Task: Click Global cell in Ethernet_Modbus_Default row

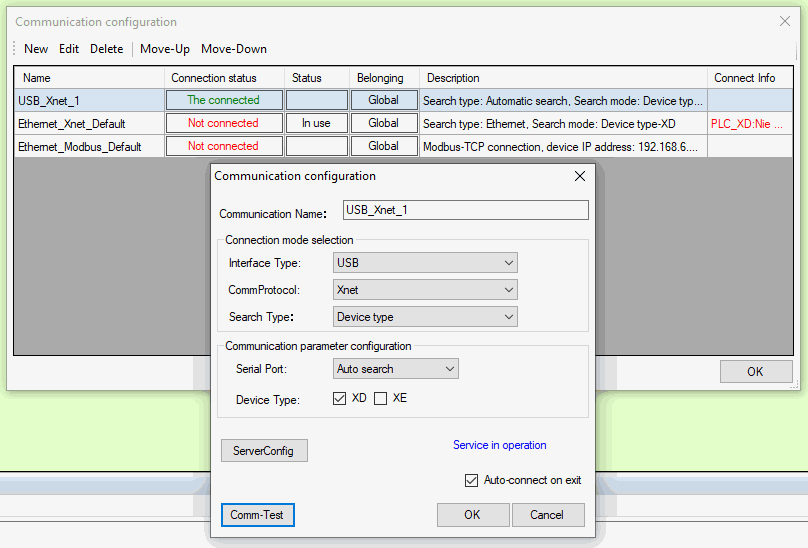Action: (384, 146)
